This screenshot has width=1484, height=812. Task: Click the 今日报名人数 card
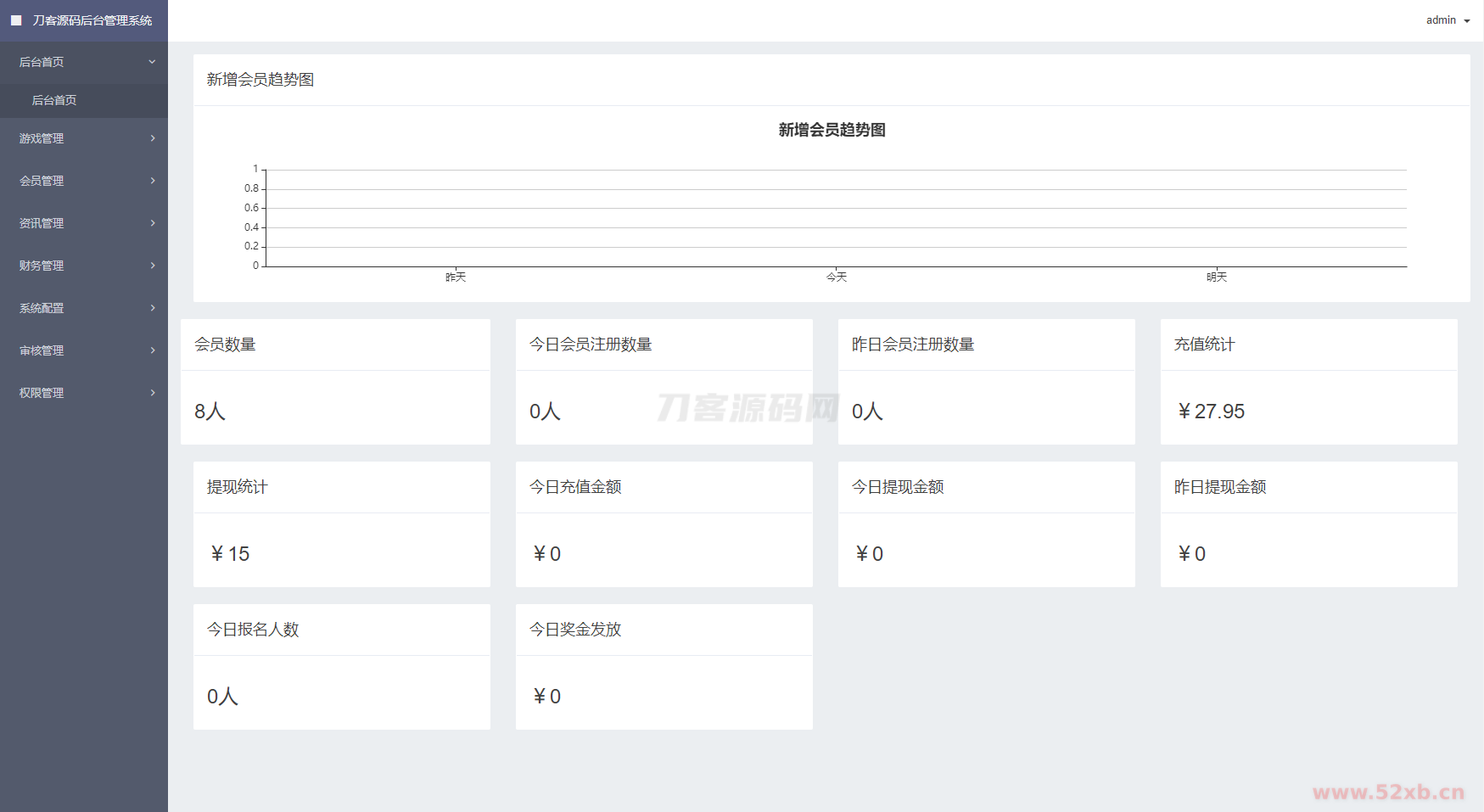point(341,667)
